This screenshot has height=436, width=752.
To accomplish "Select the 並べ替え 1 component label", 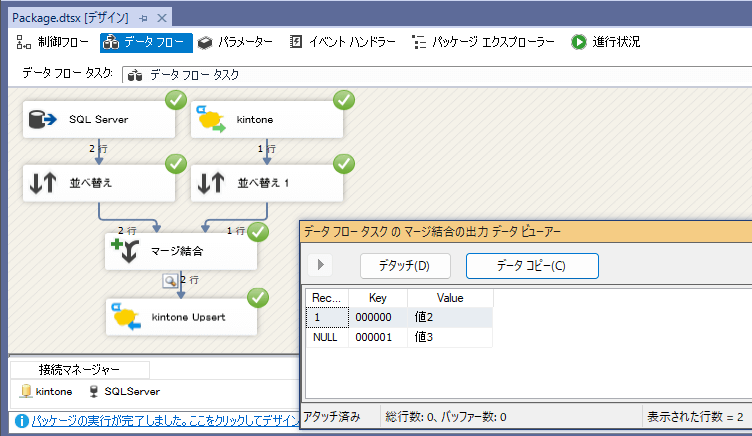I will (x=263, y=183).
